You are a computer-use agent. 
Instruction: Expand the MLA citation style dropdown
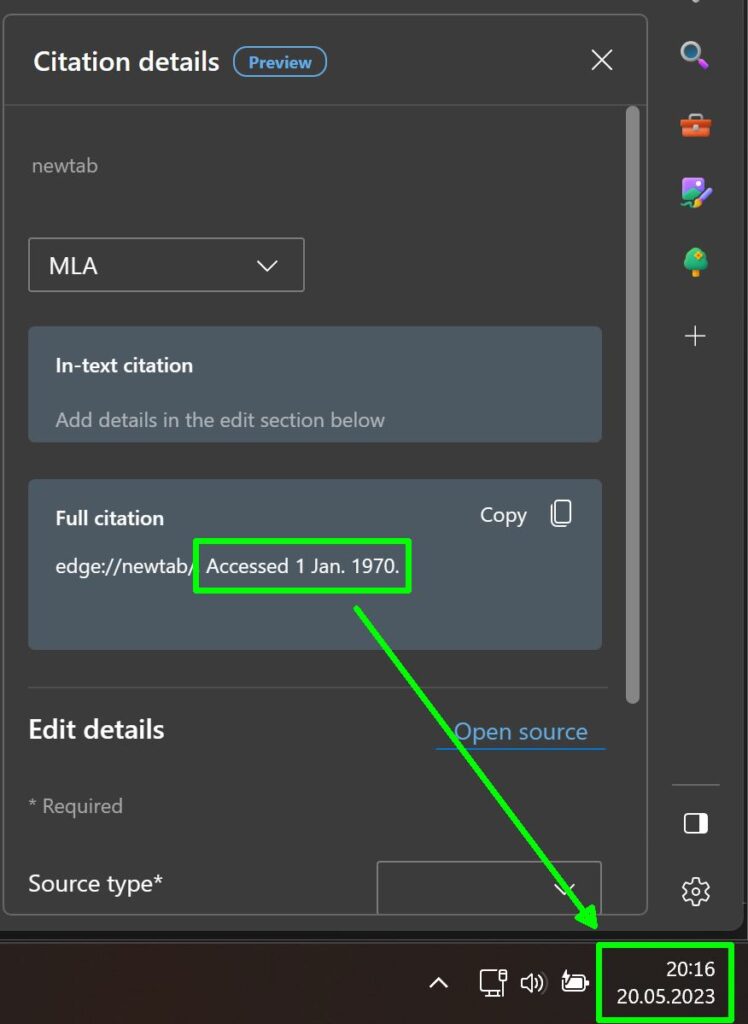point(167,265)
